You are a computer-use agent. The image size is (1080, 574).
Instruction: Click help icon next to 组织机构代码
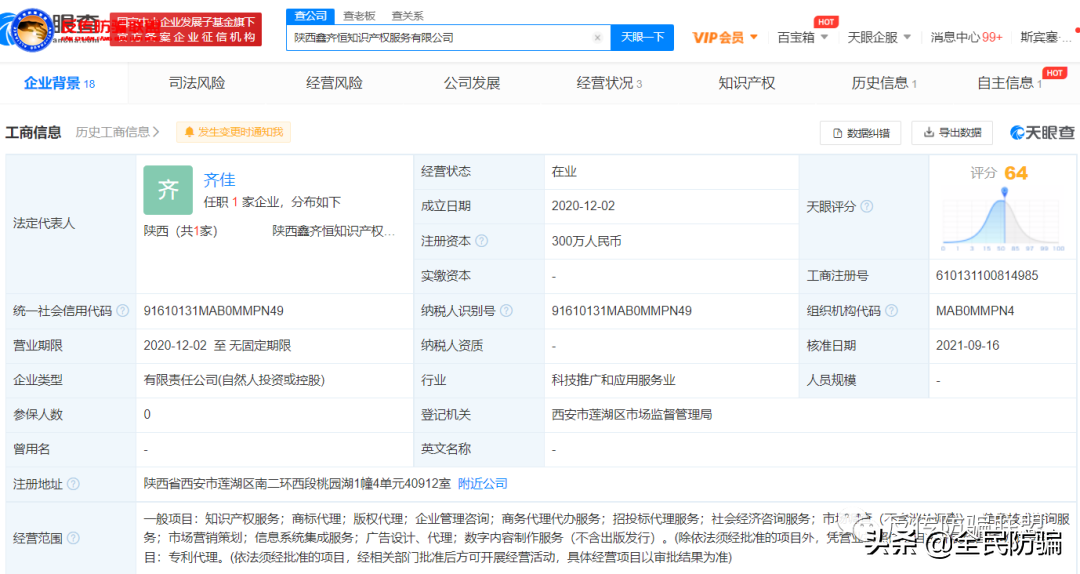pos(891,311)
